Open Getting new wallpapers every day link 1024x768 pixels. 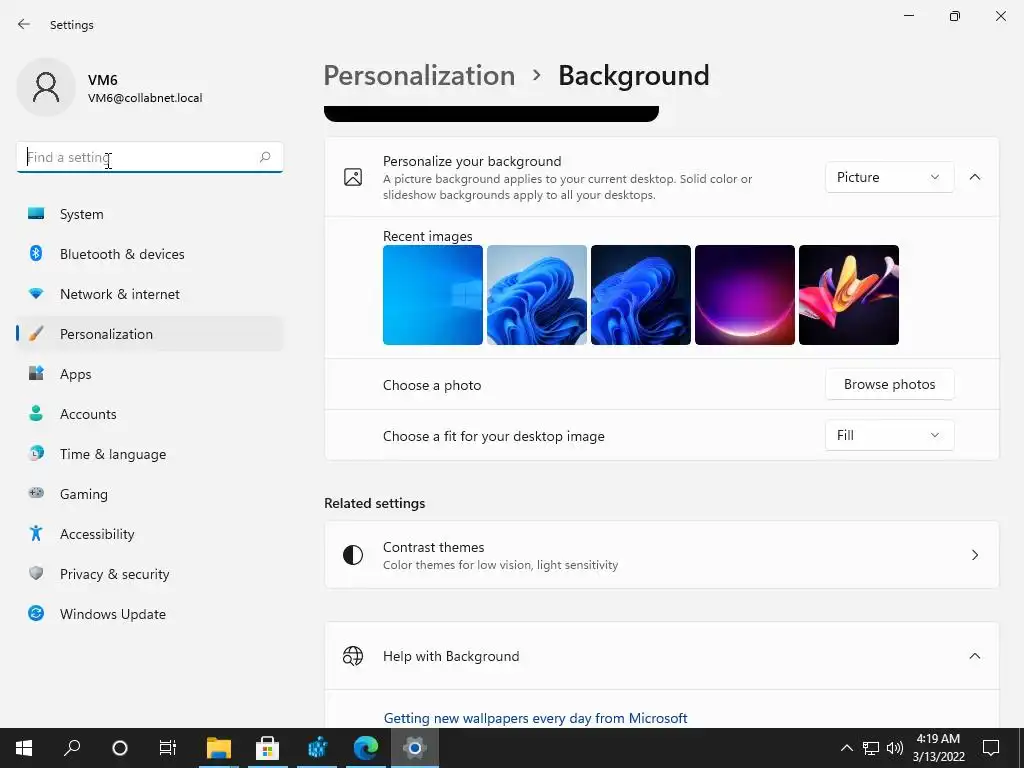[535, 718]
